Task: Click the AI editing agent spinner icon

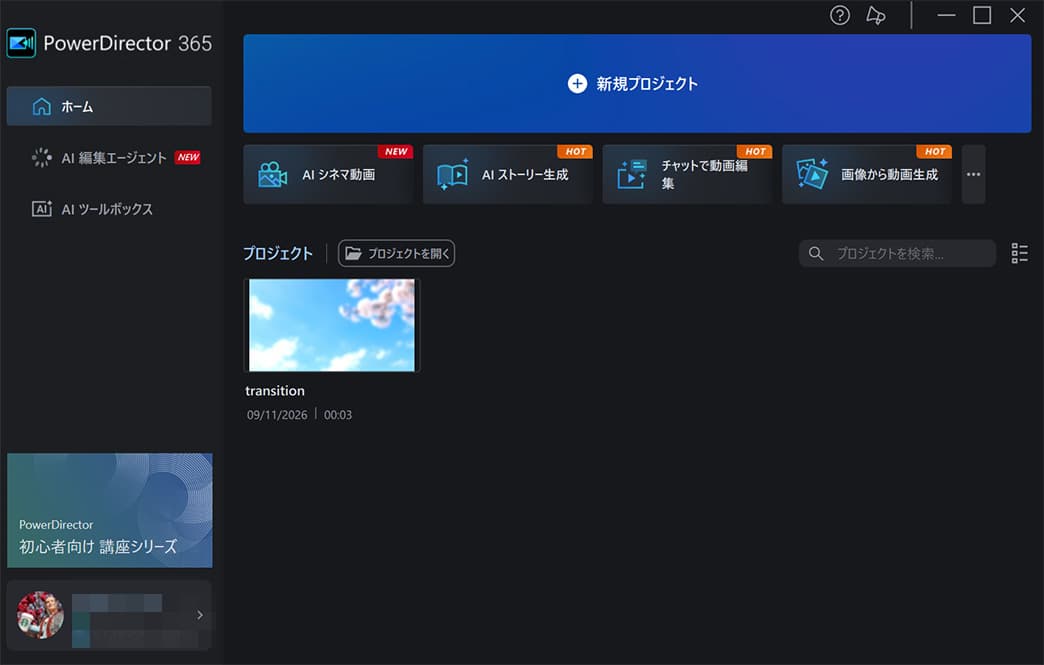Action: (41, 158)
